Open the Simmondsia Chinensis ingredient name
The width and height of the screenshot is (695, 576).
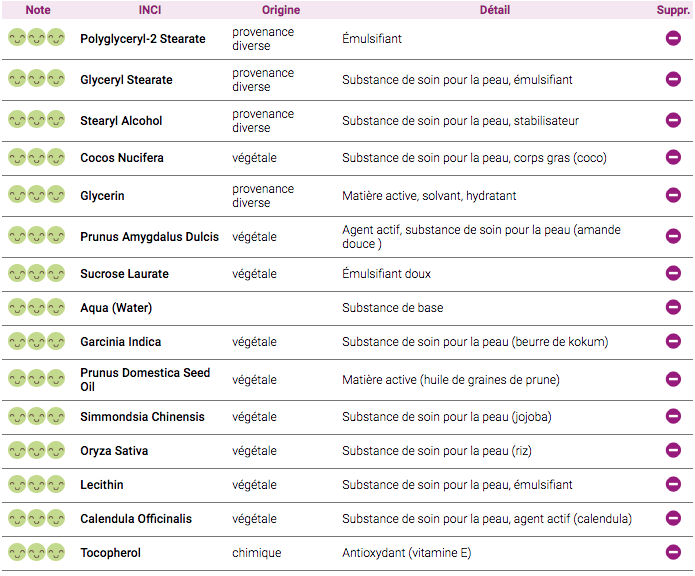tap(142, 417)
